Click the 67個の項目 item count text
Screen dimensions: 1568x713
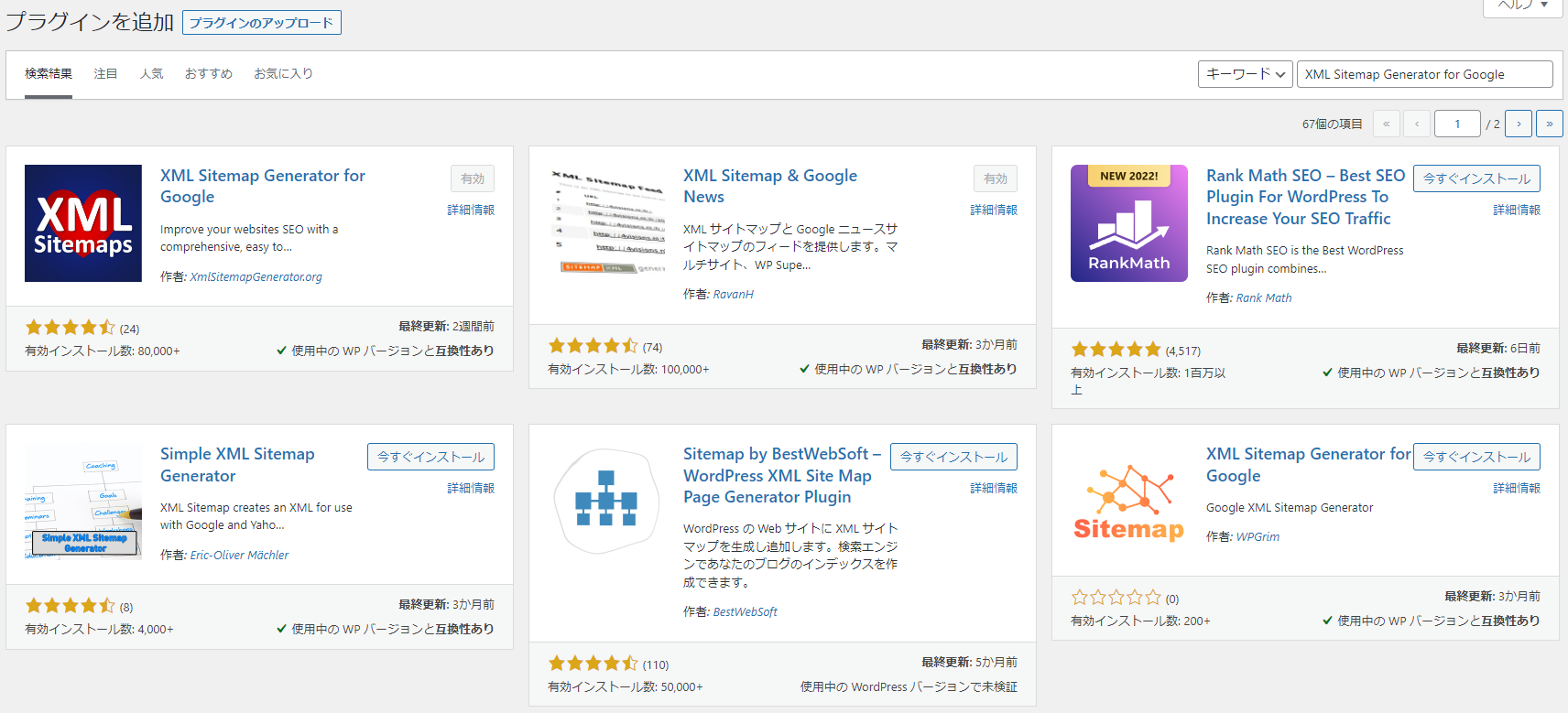(x=1333, y=124)
